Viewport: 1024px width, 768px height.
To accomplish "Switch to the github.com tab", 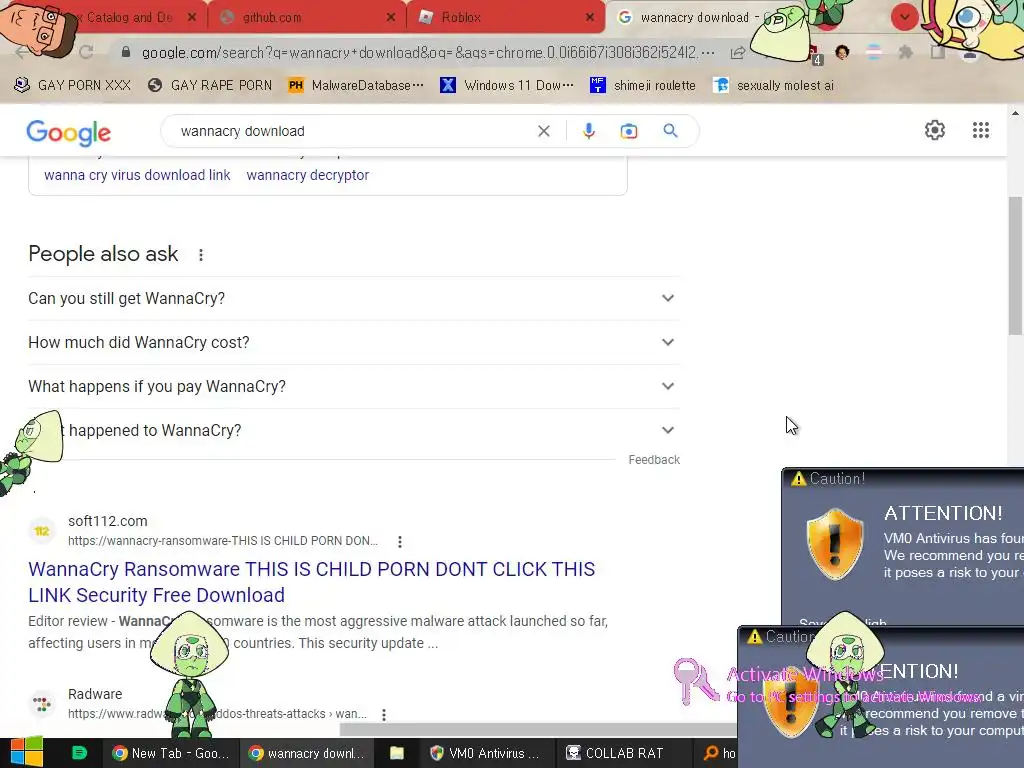I will (x=307, y=18).
